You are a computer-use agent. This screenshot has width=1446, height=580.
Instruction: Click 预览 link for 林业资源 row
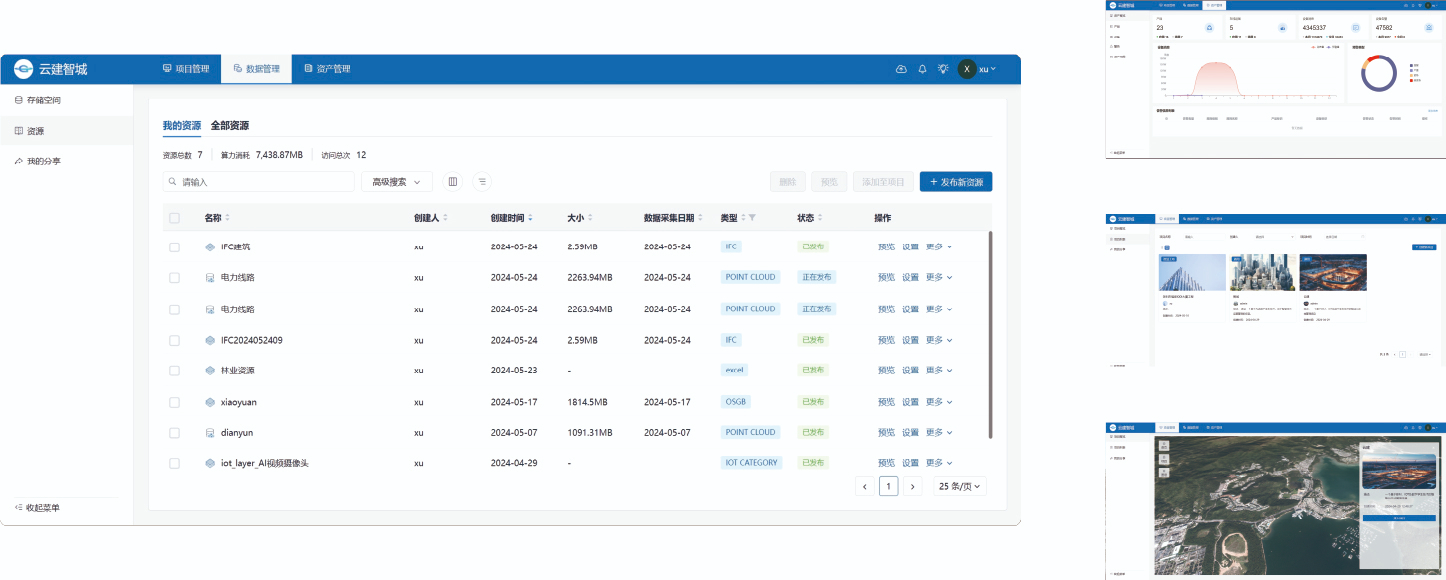pyautogui.click(x=886, y=371)
